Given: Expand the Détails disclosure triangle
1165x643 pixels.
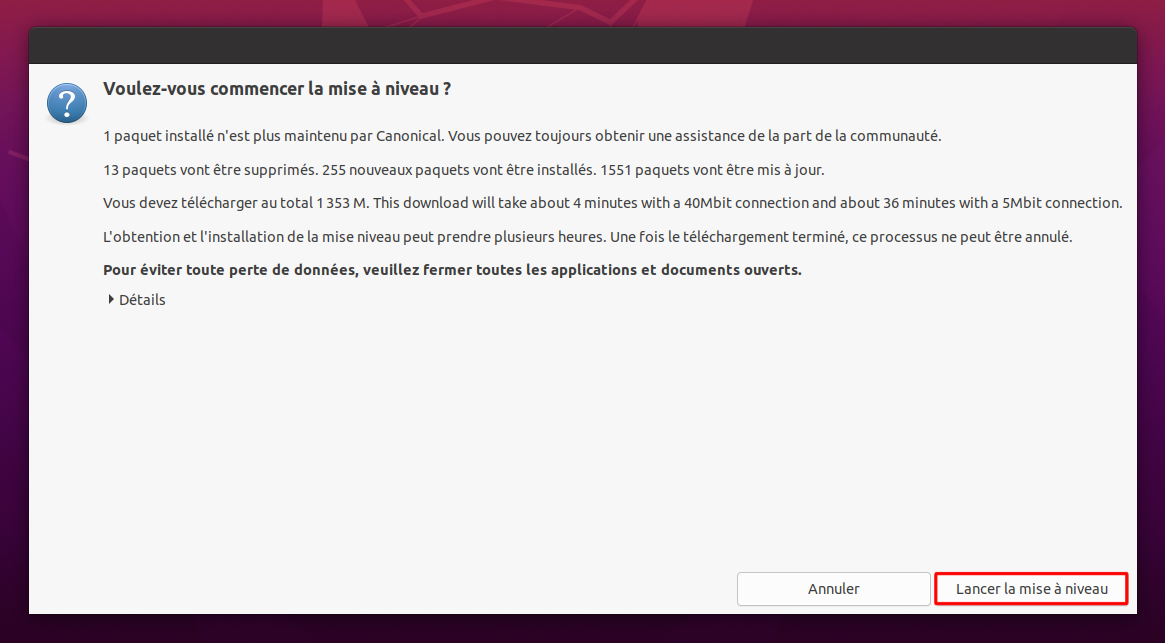Looking at the screenshot, I should 111,300.
